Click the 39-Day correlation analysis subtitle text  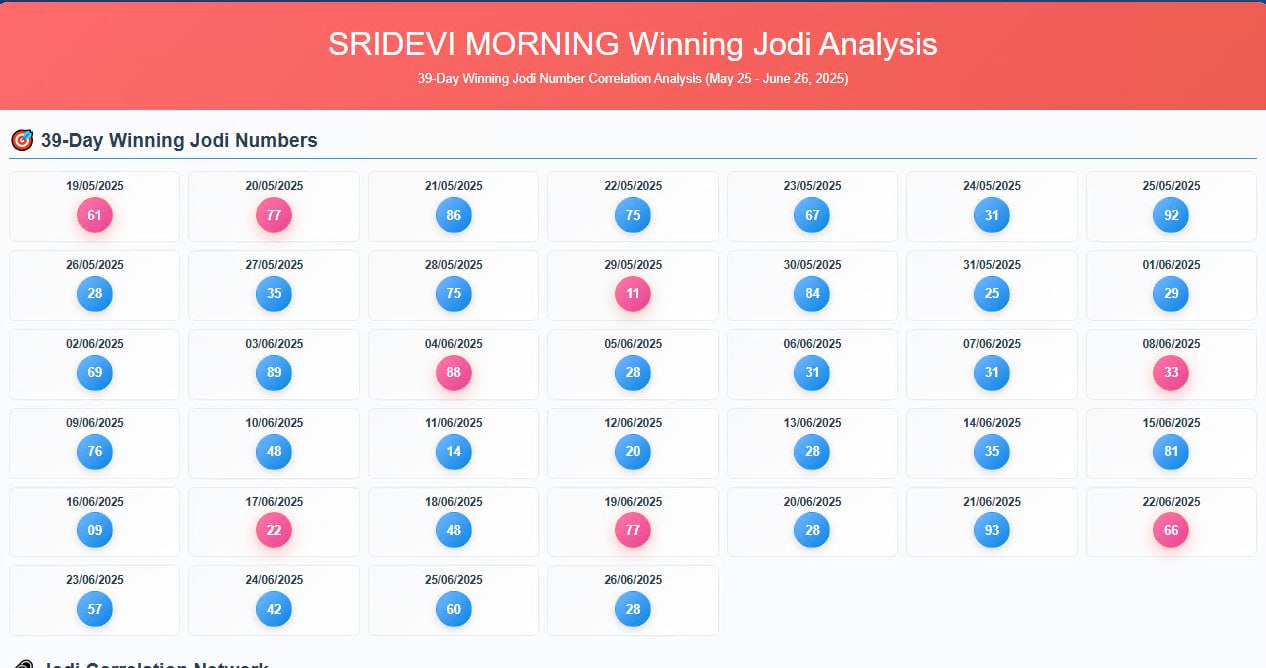pos(632,78)
